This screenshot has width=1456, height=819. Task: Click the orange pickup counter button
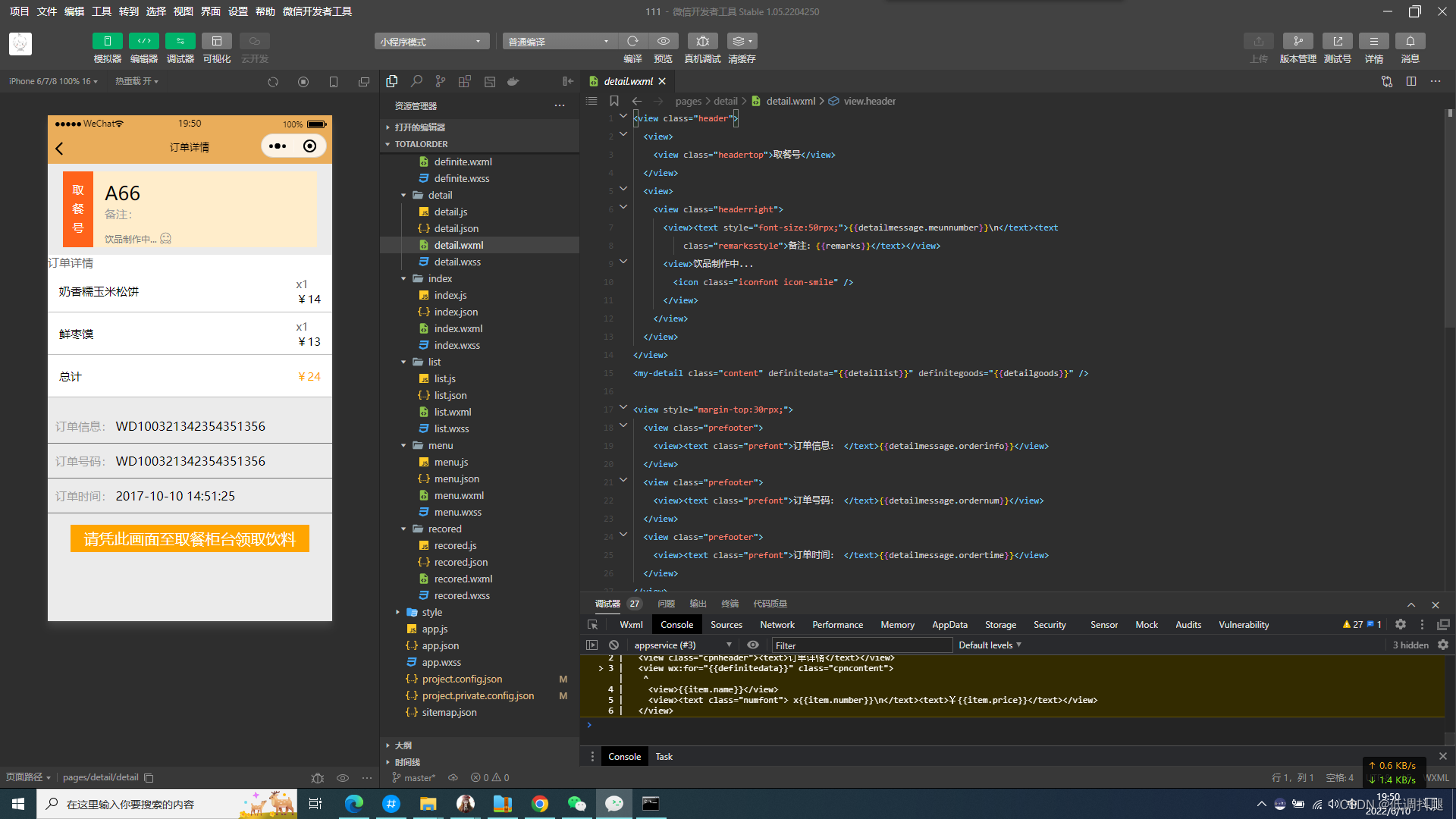190,538
